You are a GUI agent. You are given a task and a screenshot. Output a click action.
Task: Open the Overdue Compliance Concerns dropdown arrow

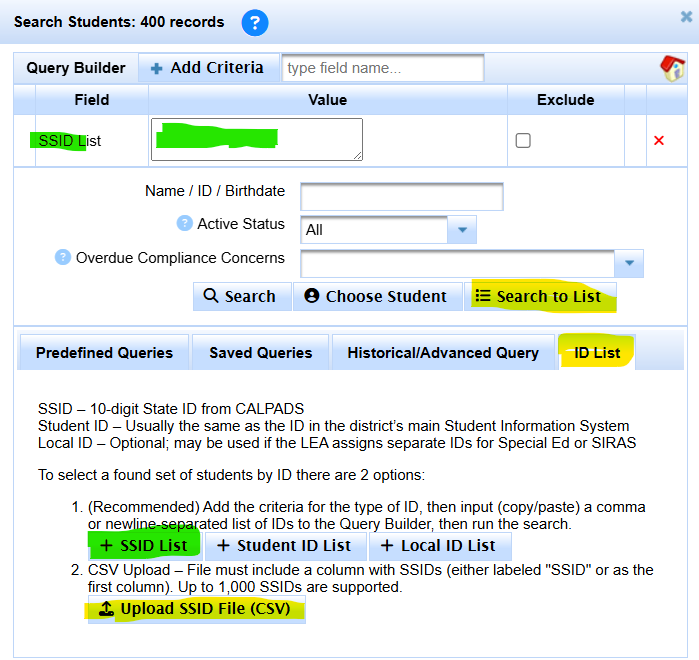629,263
